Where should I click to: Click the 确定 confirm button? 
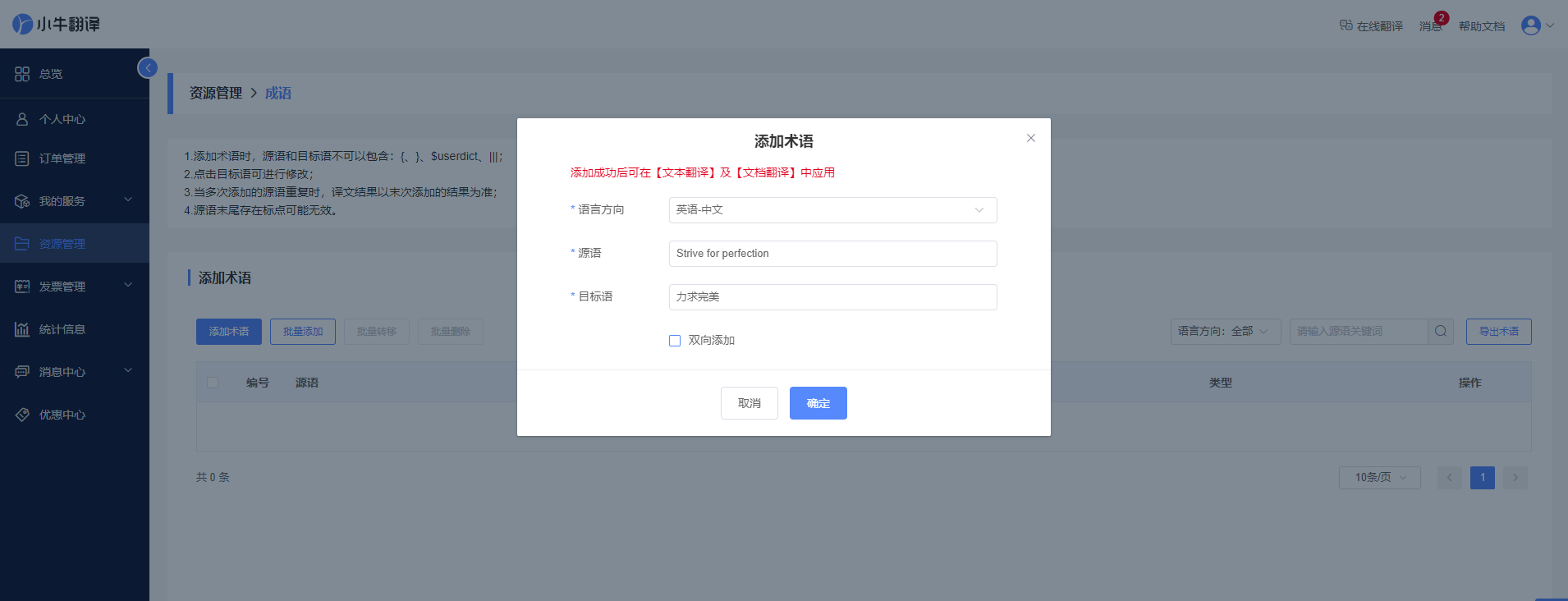(818, 403)
